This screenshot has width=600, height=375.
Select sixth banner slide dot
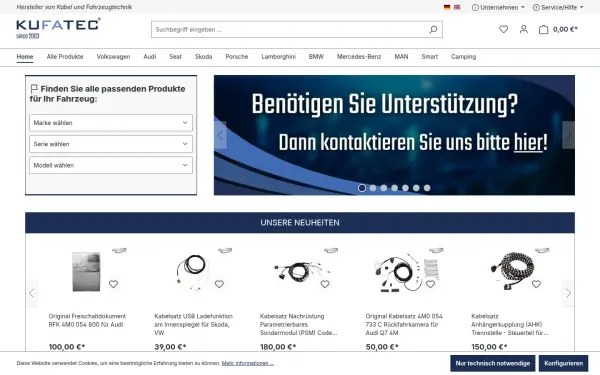[416, 188]
